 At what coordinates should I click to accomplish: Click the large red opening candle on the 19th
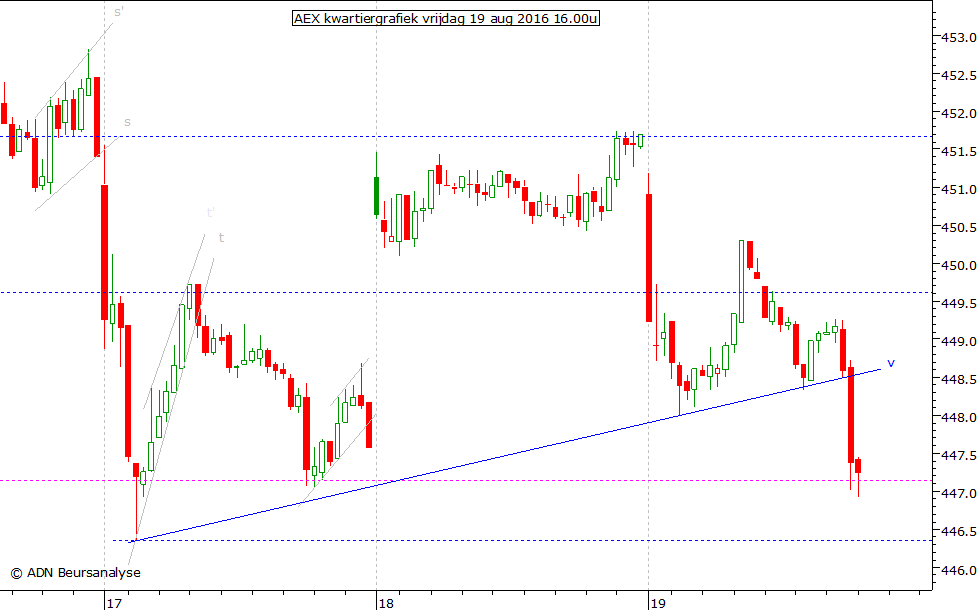point(649,258)
